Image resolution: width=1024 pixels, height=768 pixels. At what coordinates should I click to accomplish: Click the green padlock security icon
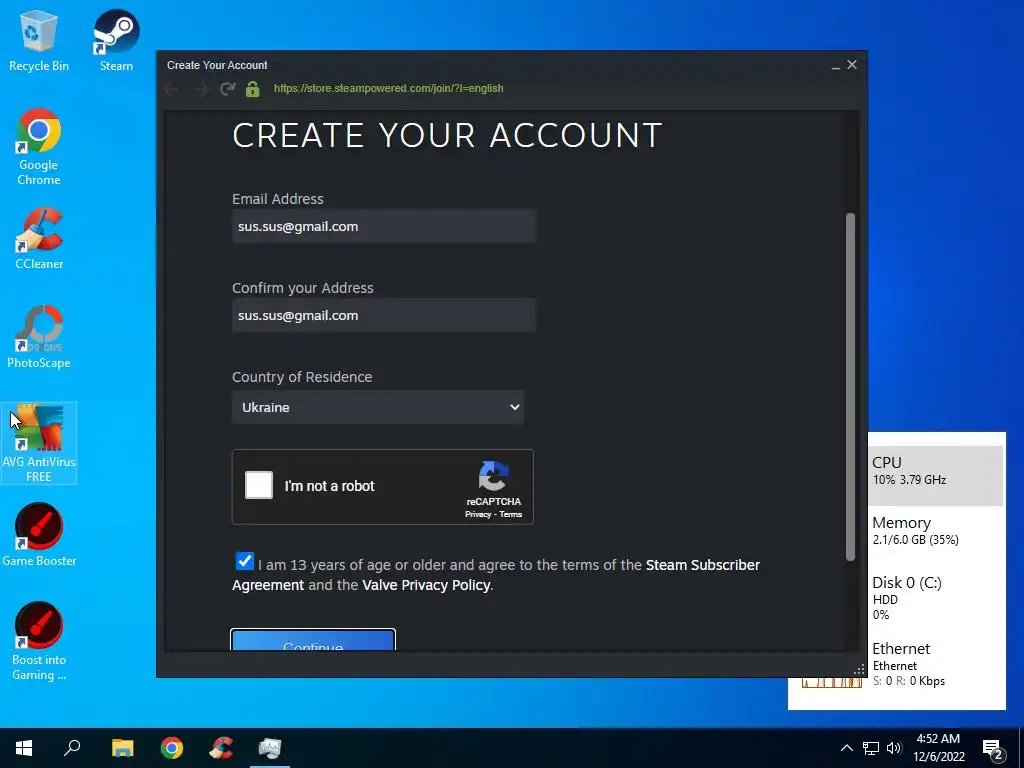click(x=253, y=89)
